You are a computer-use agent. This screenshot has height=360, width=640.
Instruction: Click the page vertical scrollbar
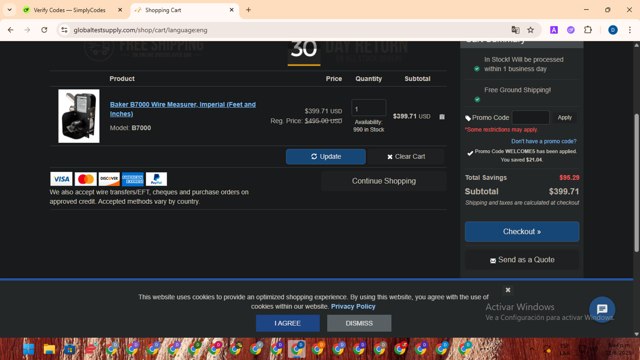tap(636, 184)
